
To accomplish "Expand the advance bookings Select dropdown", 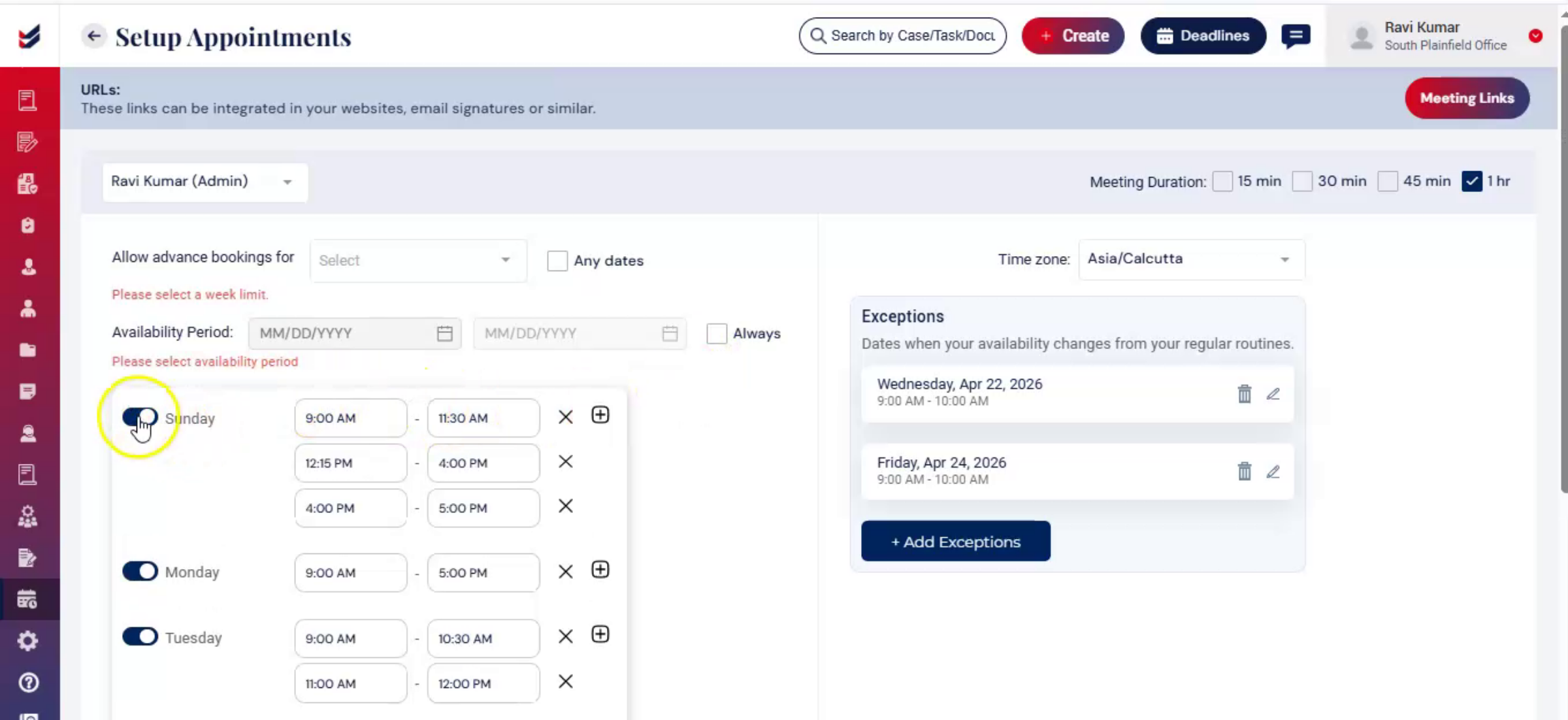I will point(418,261).
